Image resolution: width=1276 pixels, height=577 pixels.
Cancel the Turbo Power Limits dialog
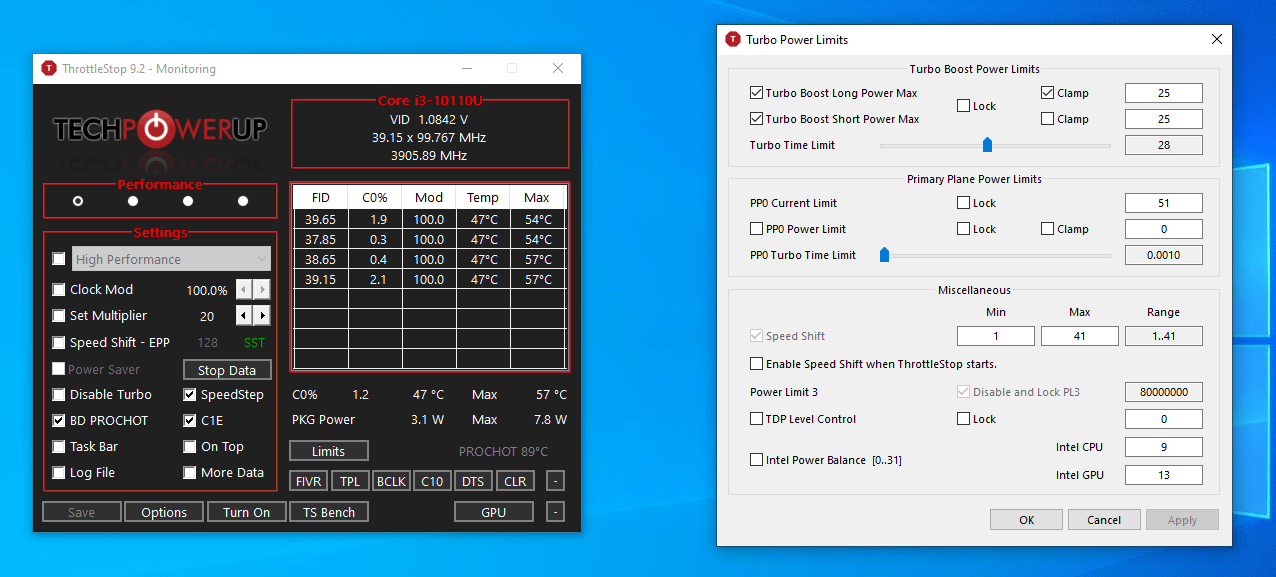[1104, 520]
